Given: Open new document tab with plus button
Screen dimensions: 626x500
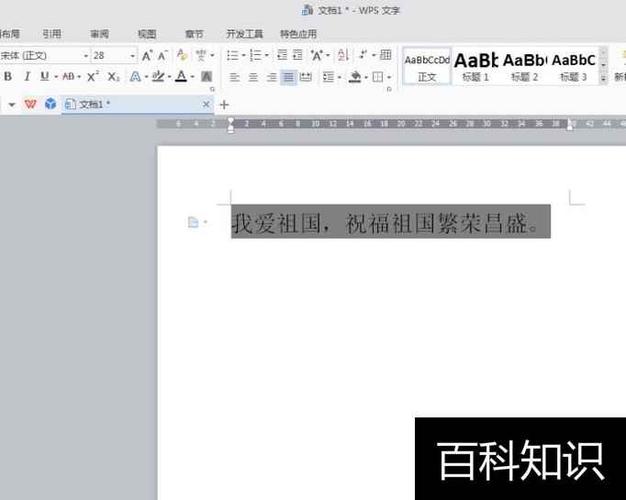Looking at the screenshot, I should 224,105.
